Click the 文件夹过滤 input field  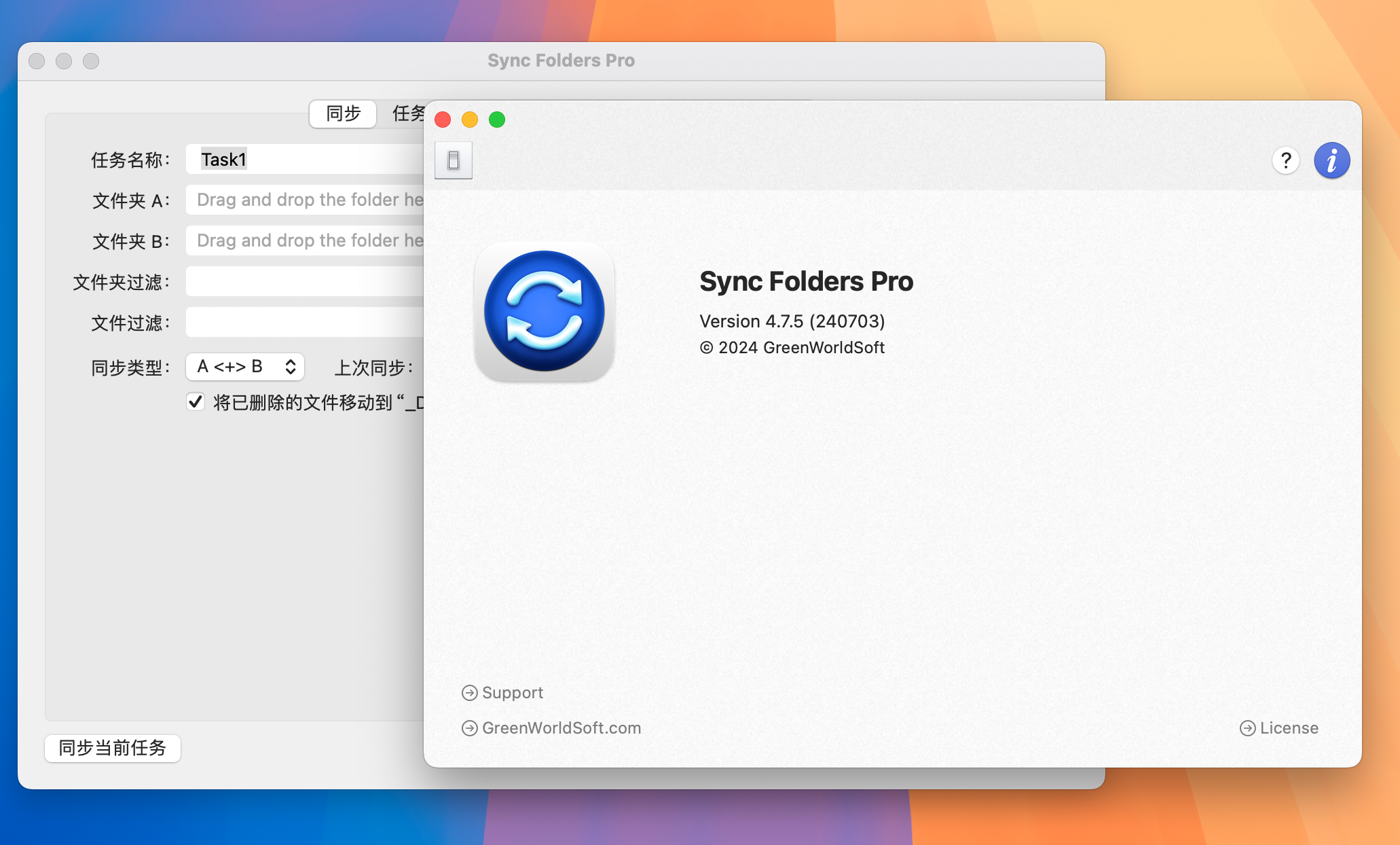(x=305, y=281)
